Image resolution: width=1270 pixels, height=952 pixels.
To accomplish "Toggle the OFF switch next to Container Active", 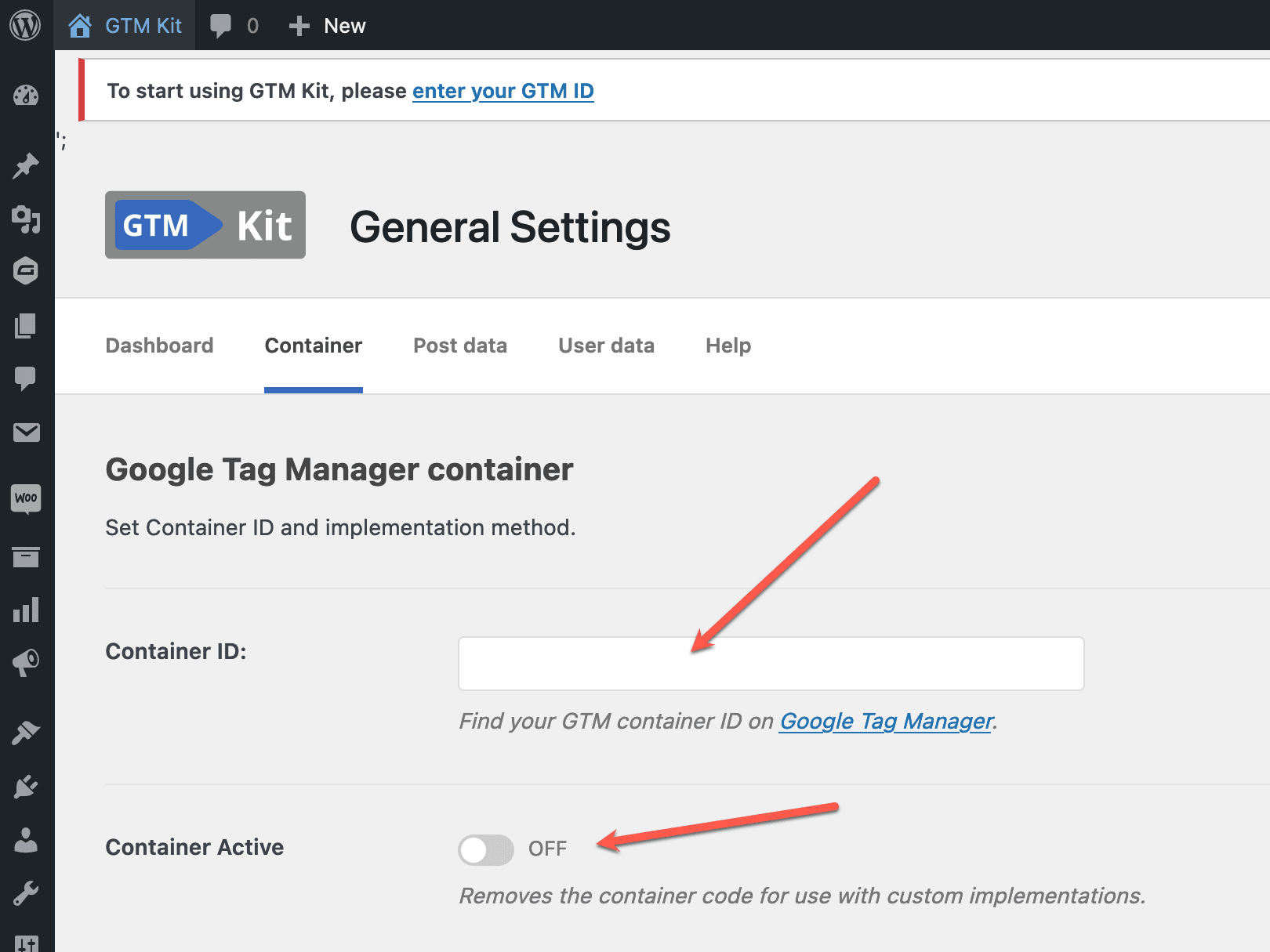I will pyautogui.click(x=486, y=849).
